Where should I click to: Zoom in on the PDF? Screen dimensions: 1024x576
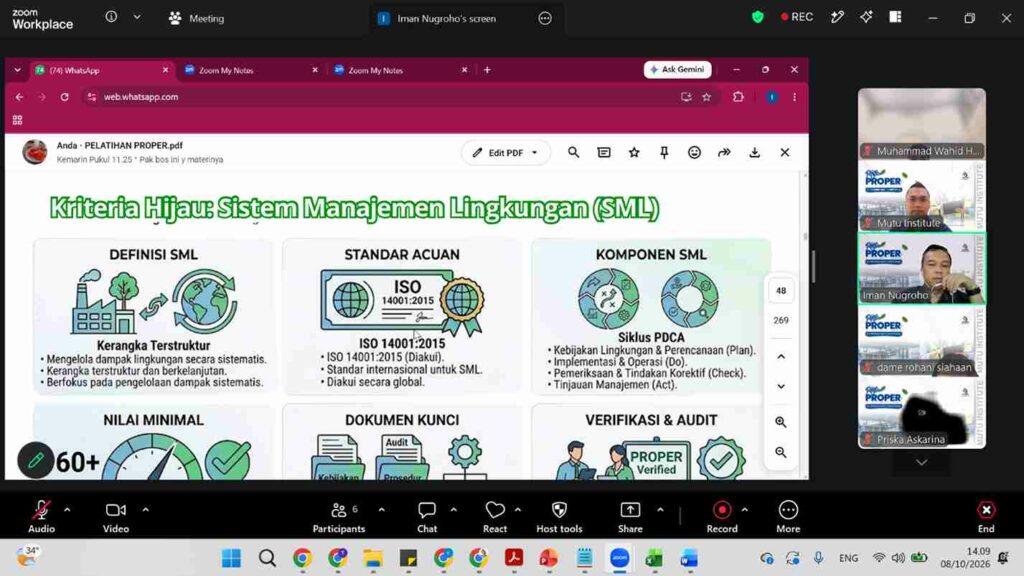click(x=781, y=422)
